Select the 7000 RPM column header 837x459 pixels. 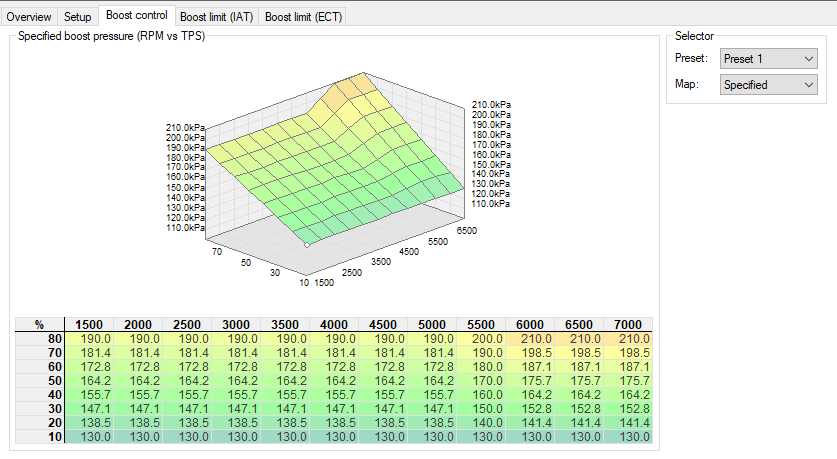pyautogui.click(x=628, y=325)
